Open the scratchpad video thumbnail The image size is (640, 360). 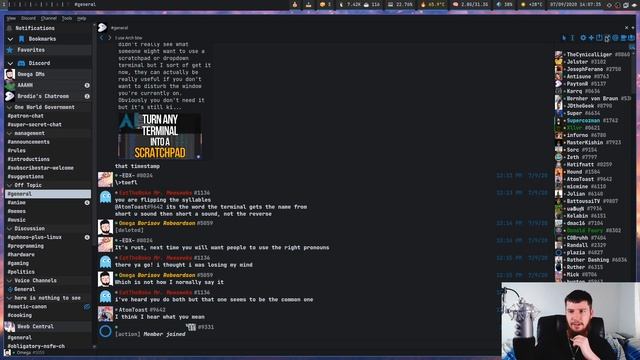(160, 136)
